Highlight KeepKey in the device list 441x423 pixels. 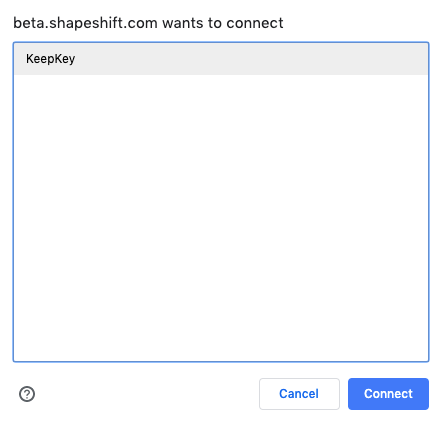(x=221, y=59)
